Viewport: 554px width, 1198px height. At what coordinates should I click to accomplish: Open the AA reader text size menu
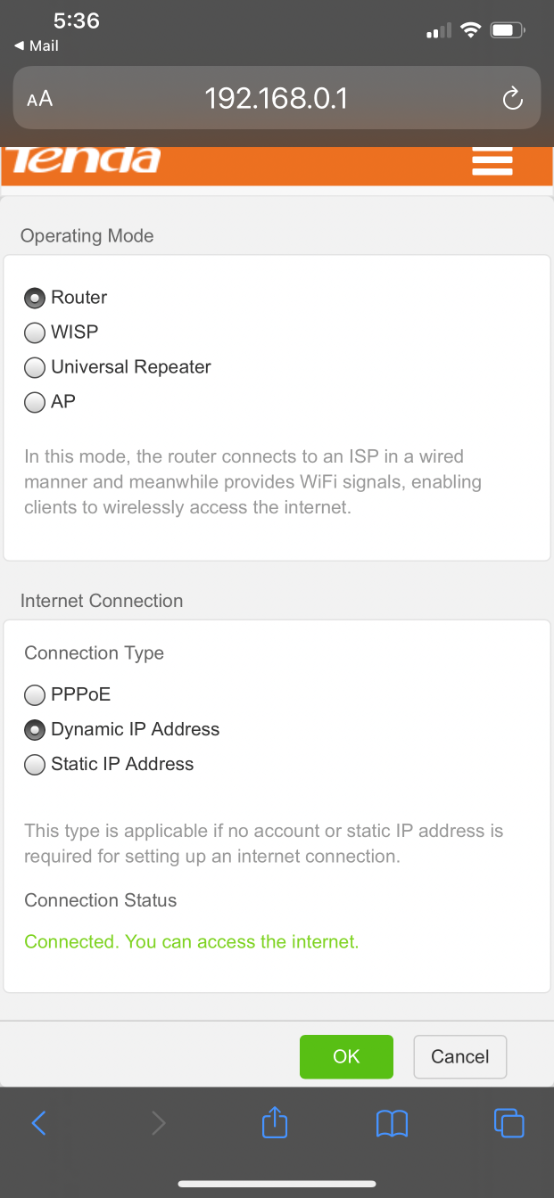(x=40, y=99)
